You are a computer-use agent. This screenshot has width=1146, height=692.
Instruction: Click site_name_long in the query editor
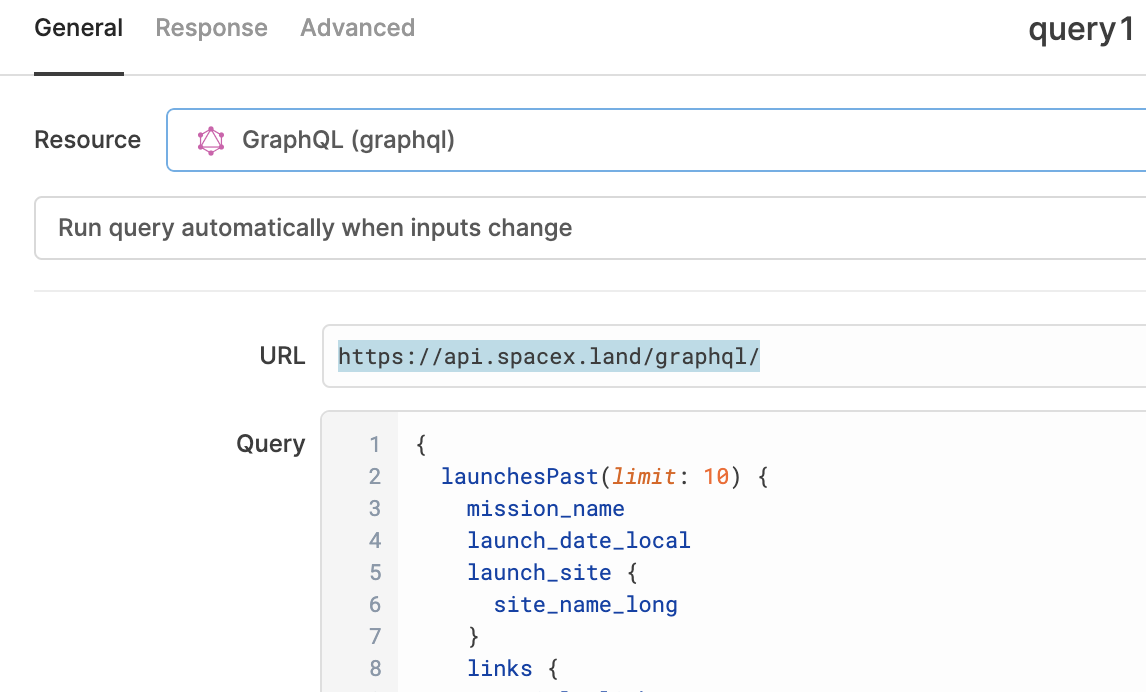pyautogui.click(x=585, y=604)
